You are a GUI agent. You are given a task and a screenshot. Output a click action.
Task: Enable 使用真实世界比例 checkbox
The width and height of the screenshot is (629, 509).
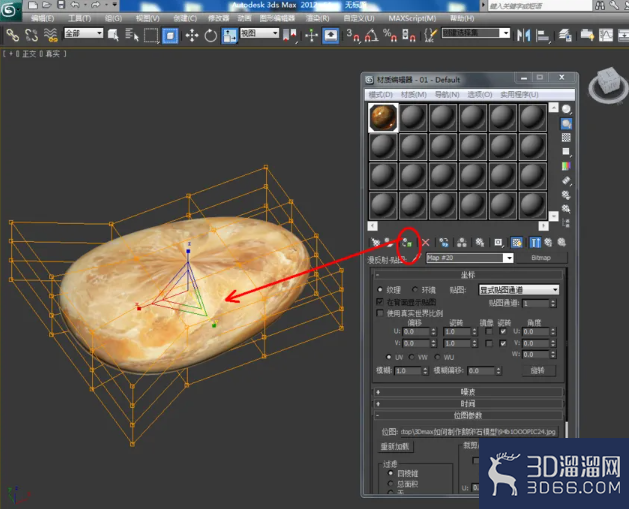(x=380, y=313)
